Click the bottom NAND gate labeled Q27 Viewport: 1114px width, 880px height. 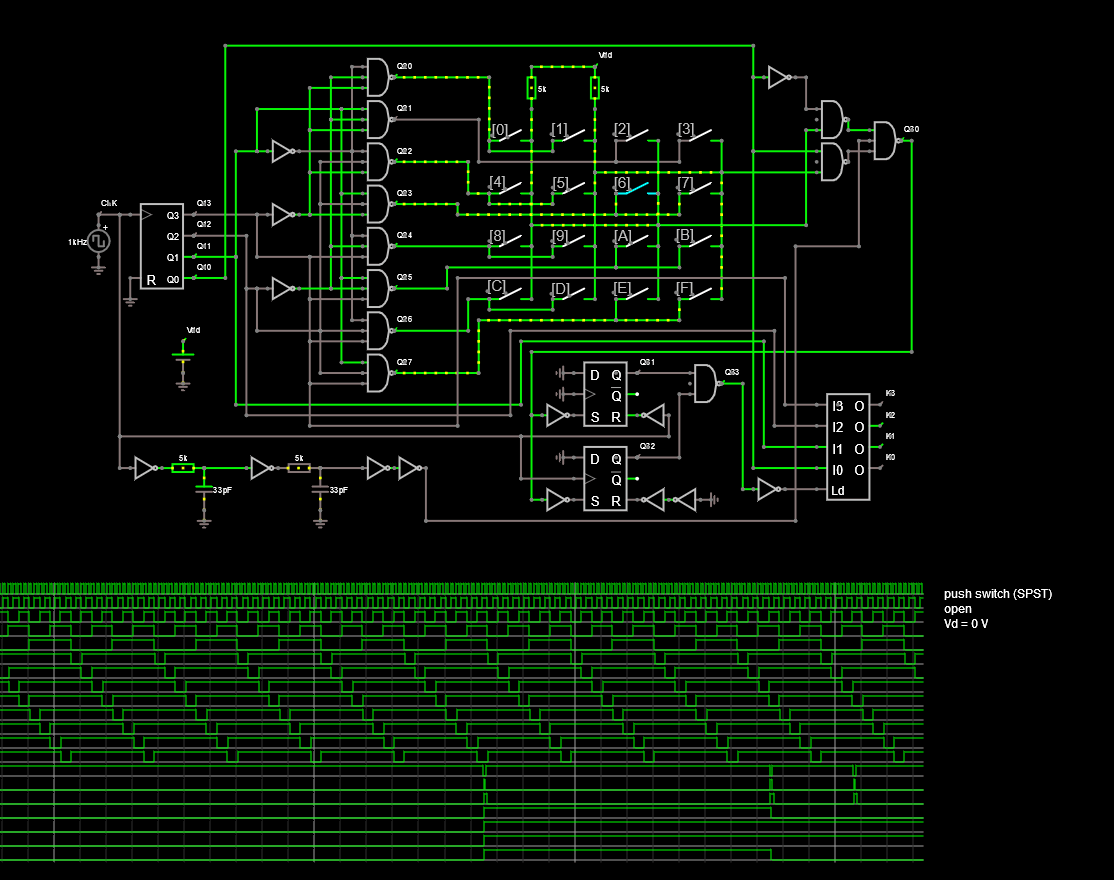tap(378, 373)
